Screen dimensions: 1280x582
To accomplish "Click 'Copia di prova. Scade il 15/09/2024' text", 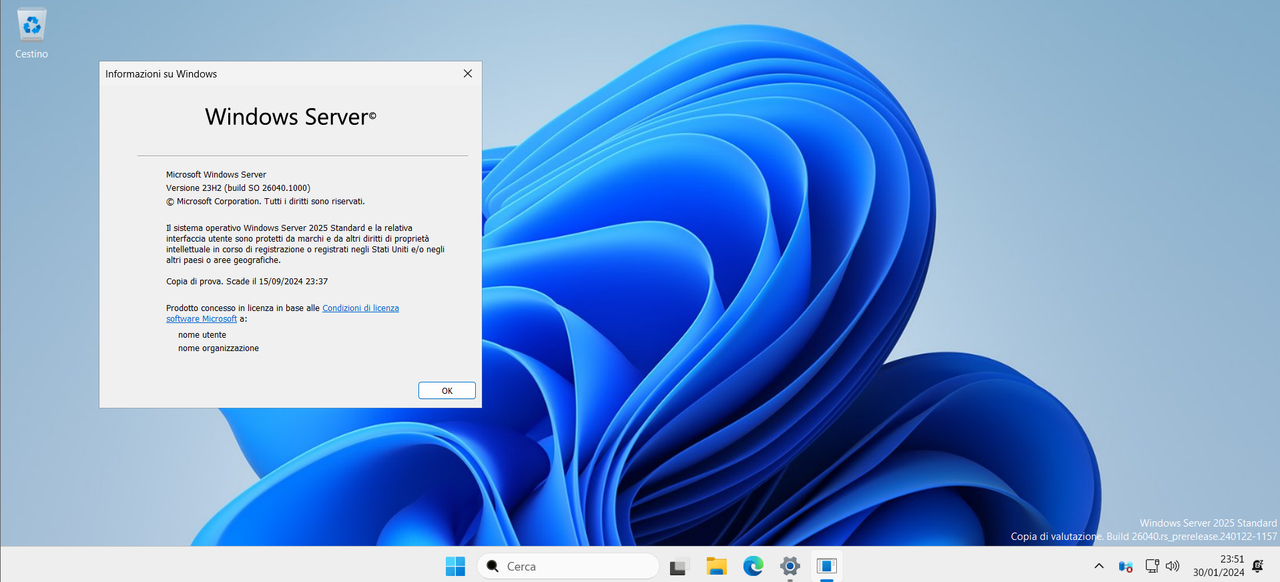I will [x=247, y=281].
